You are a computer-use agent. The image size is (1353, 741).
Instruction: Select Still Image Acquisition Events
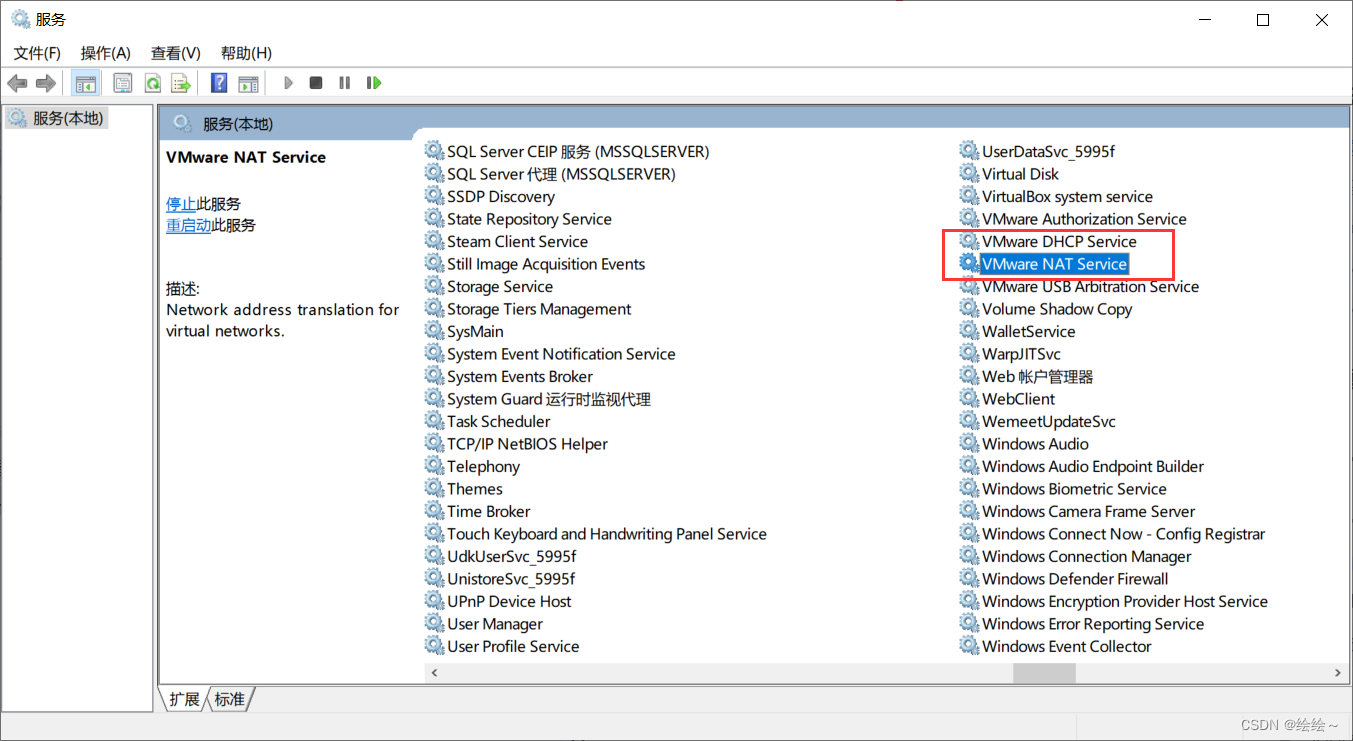pos(546,264)
